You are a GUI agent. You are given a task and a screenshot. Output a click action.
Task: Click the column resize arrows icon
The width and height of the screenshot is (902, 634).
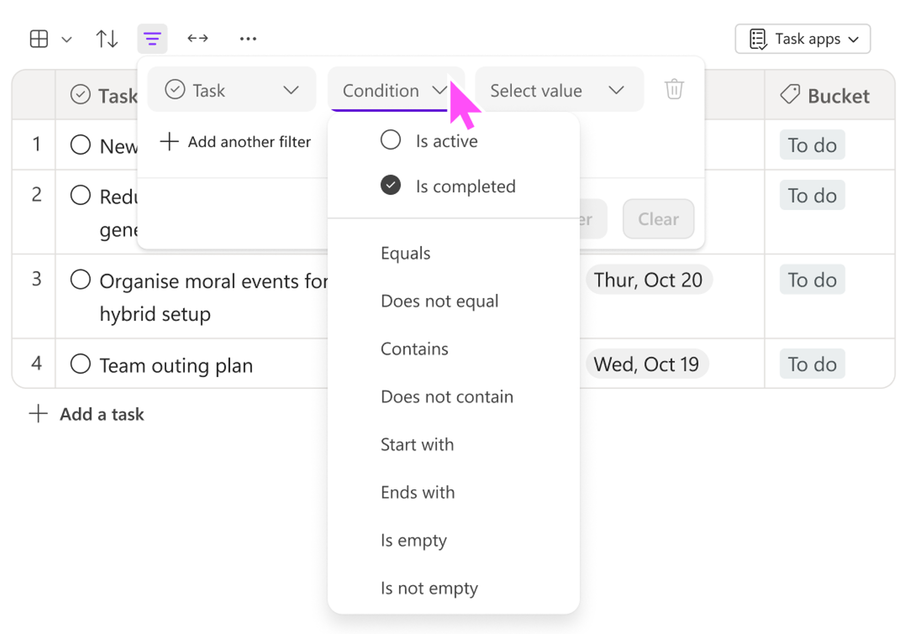197,38
